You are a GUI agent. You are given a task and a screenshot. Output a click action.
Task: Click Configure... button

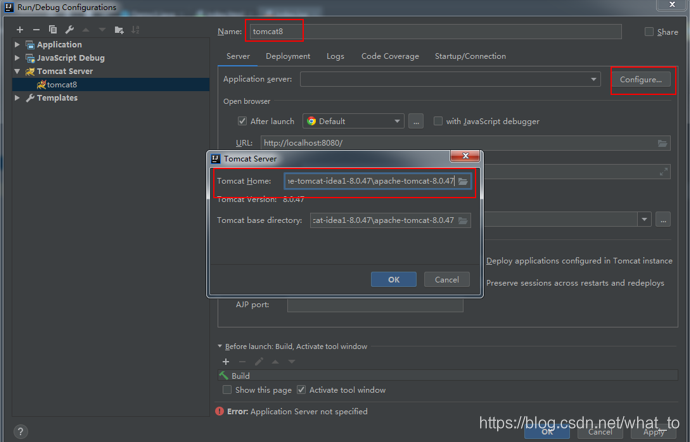click(x=641, y=80)
